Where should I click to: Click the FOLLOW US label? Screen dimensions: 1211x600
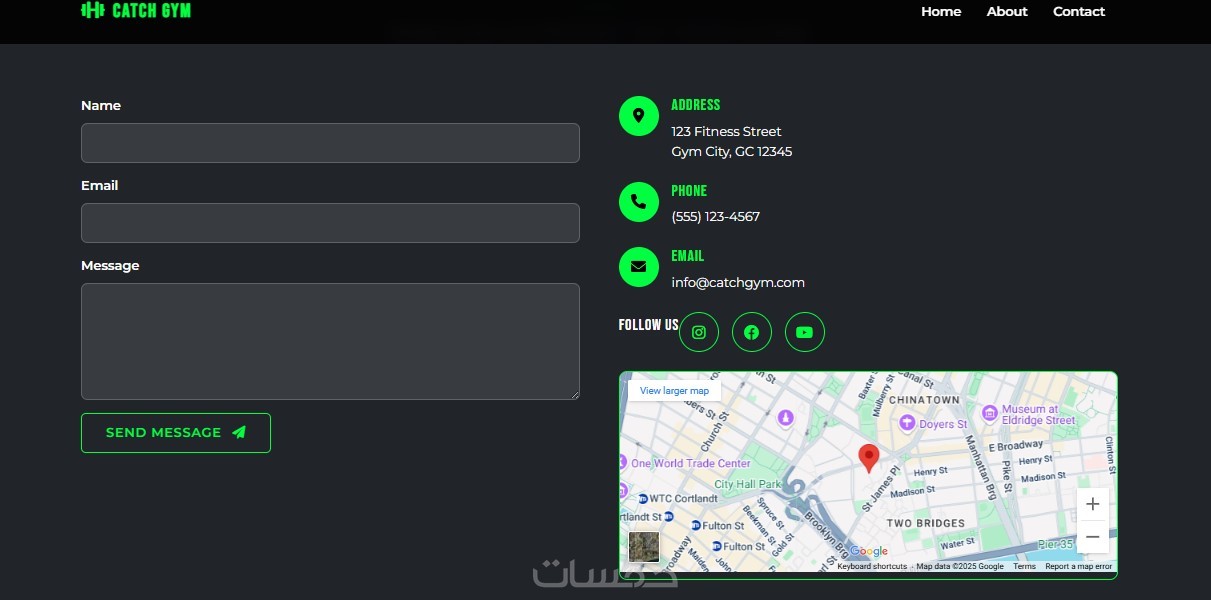[648, 325]
